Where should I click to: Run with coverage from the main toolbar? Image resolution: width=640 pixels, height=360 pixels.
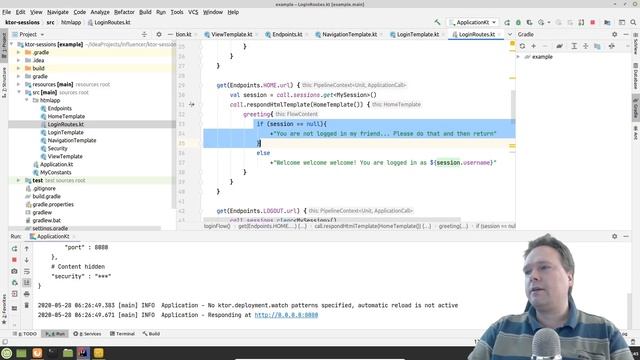coord(529,22)
